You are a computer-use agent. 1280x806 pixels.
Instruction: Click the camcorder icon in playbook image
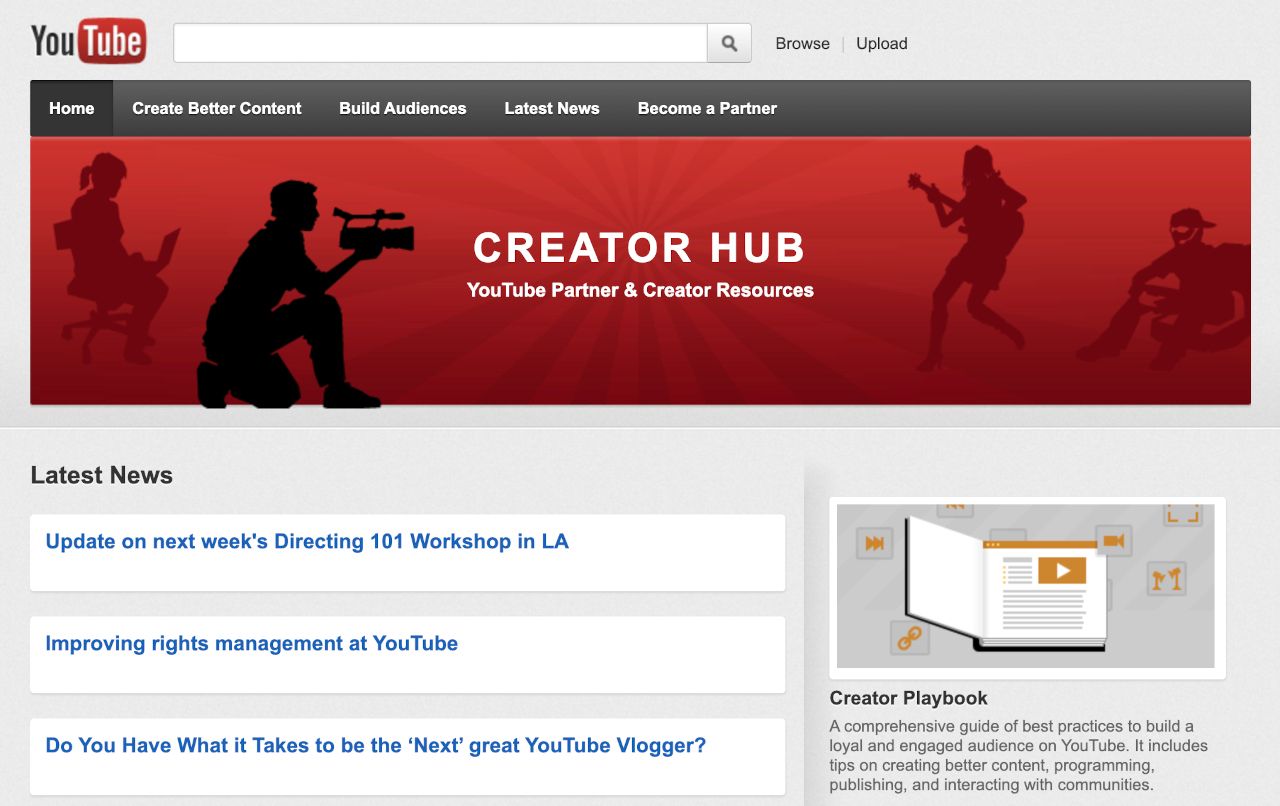tap(1114, 541)
